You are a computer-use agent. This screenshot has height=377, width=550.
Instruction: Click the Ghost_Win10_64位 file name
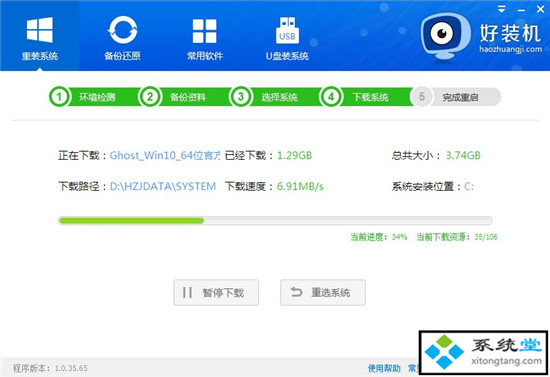(165, 155)
